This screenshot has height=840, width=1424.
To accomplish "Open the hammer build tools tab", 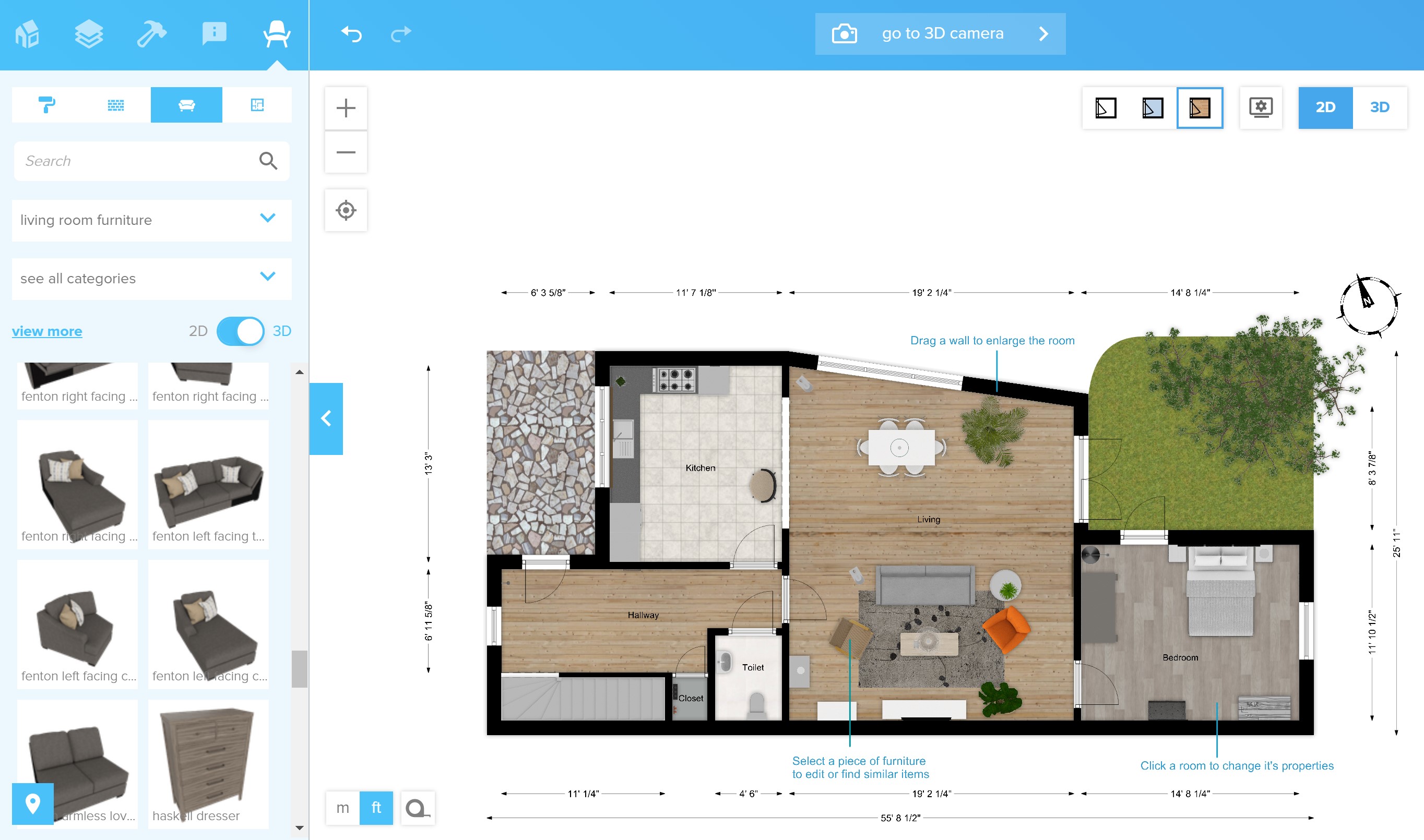I will click(152, 34).
